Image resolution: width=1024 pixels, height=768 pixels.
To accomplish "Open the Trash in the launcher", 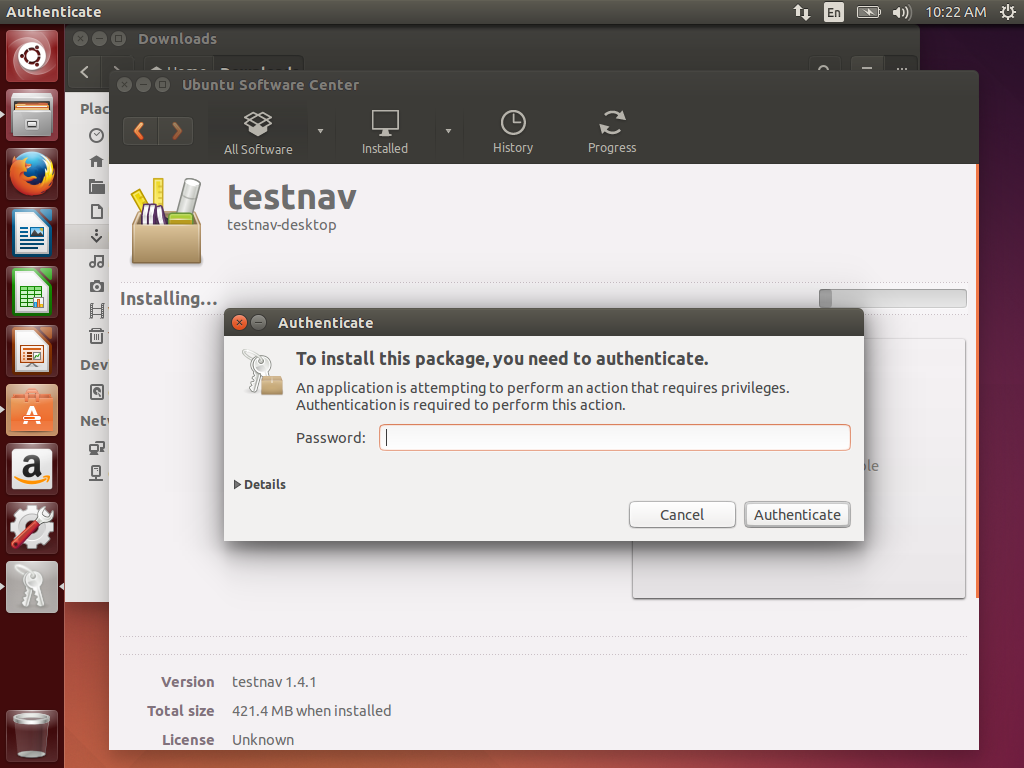I will pyautogui.click(x=33, y=735).
